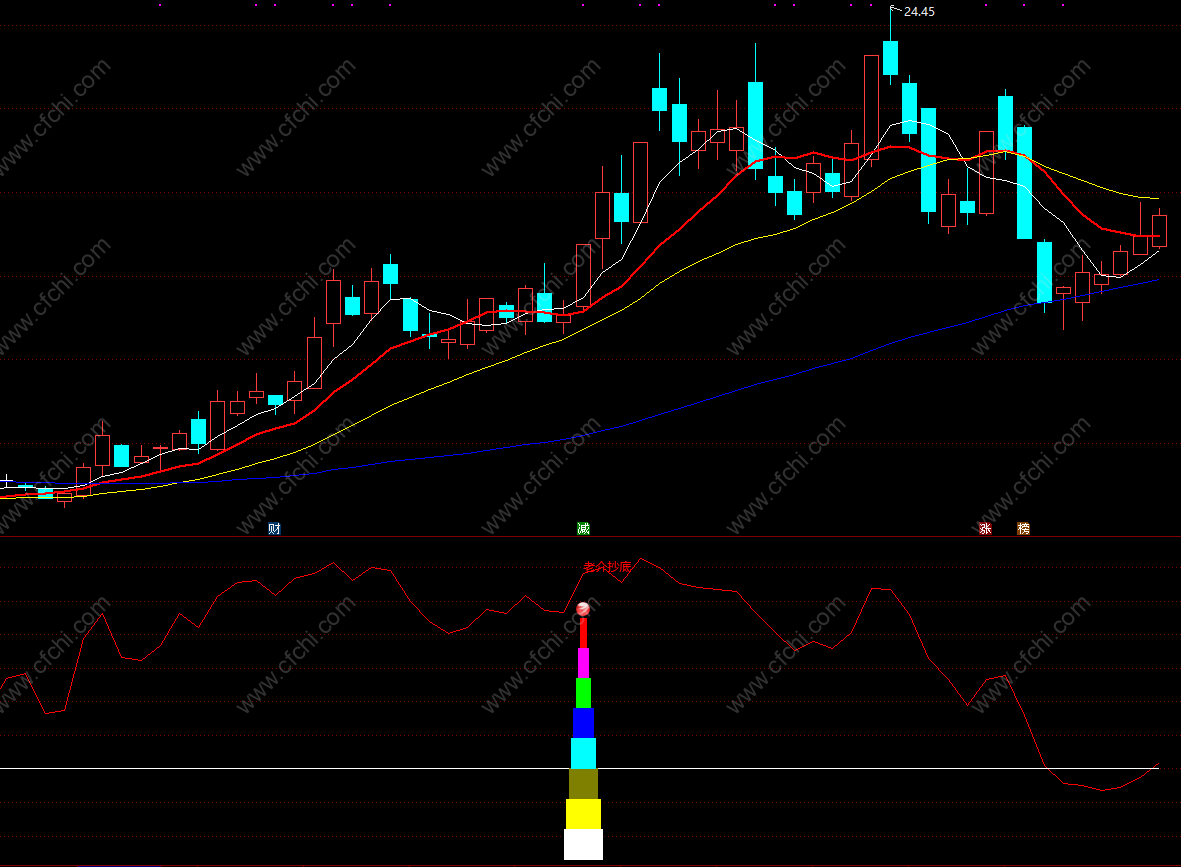Click the 老仝抄底 indicator signal label

click(x=607, y=566)
